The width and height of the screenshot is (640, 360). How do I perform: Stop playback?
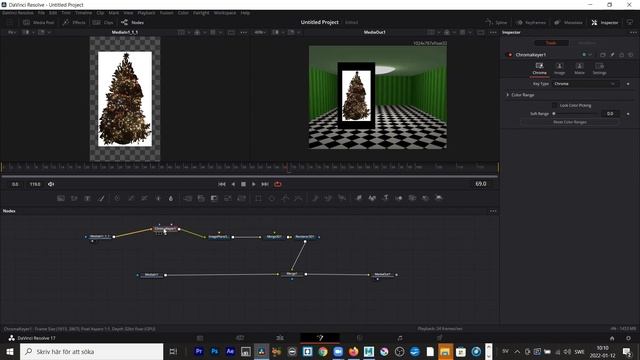pyautogui.click(x=243, y=184)
